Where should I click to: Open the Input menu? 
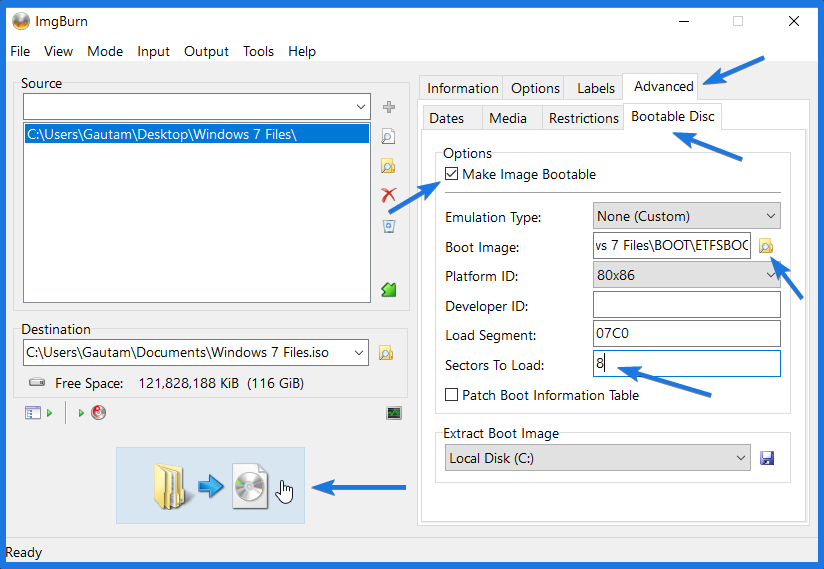tap(153, 51)
